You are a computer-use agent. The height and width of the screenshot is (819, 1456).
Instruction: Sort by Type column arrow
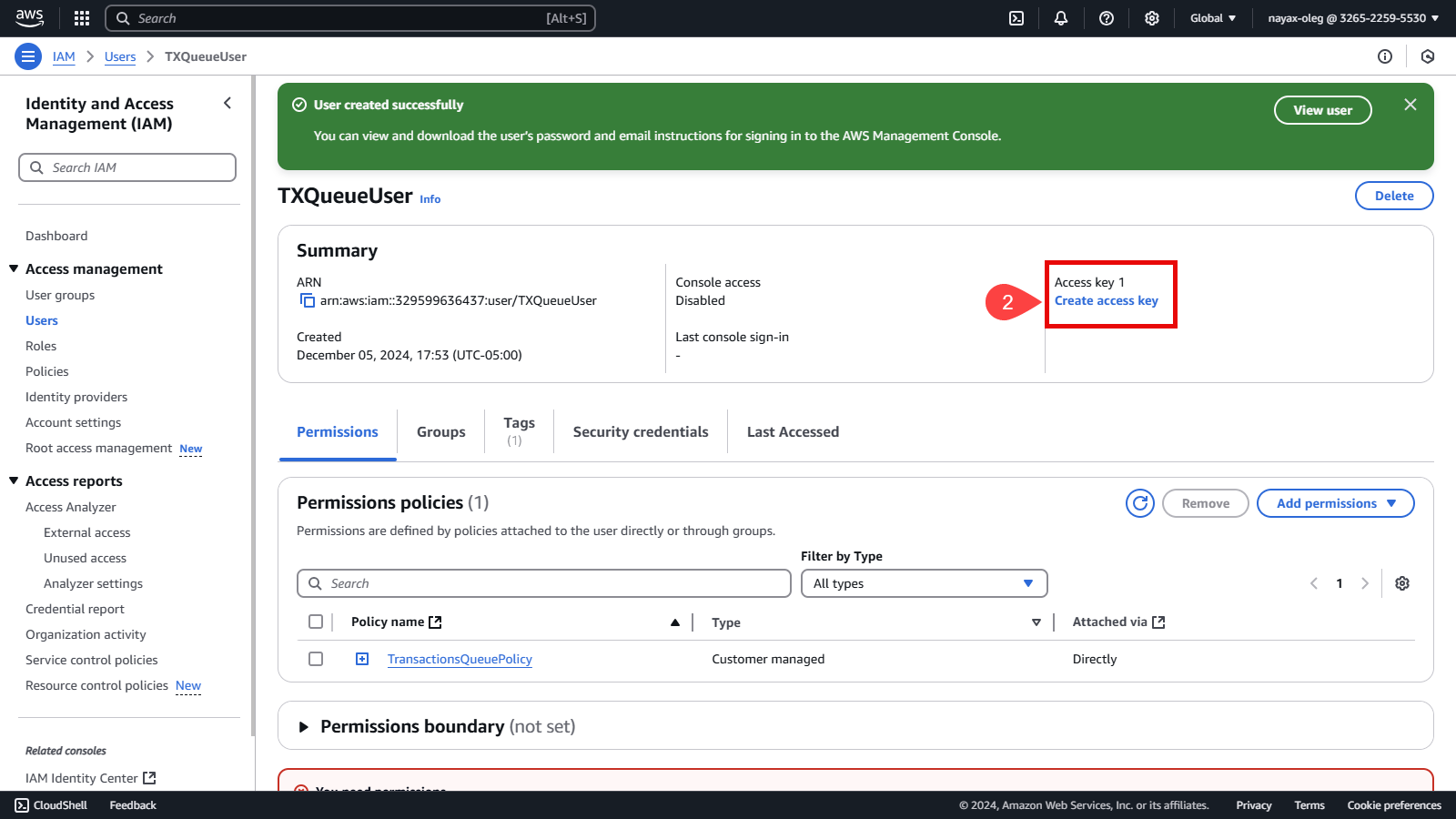pyautogui.click(x=1036, y=622)
